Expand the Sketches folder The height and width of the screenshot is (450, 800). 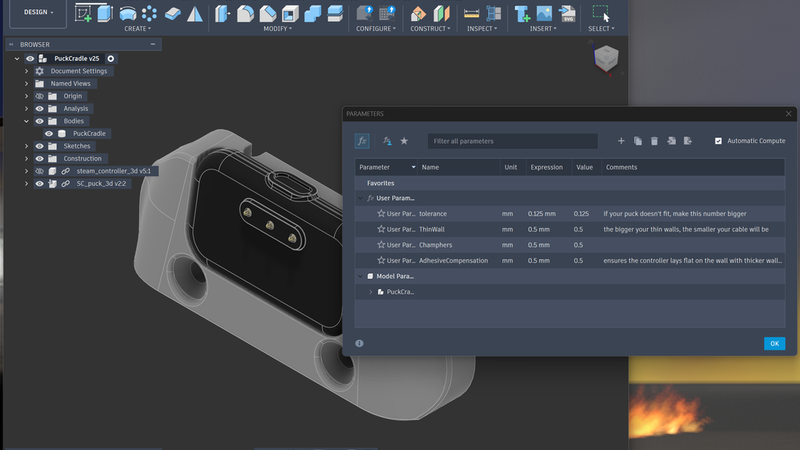27,146
